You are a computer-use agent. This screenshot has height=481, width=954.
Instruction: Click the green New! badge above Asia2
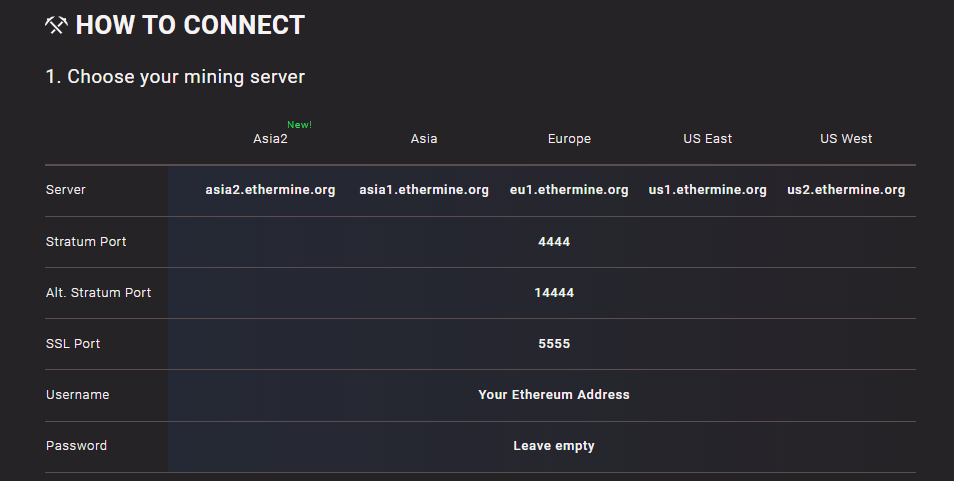pos(299,125)
